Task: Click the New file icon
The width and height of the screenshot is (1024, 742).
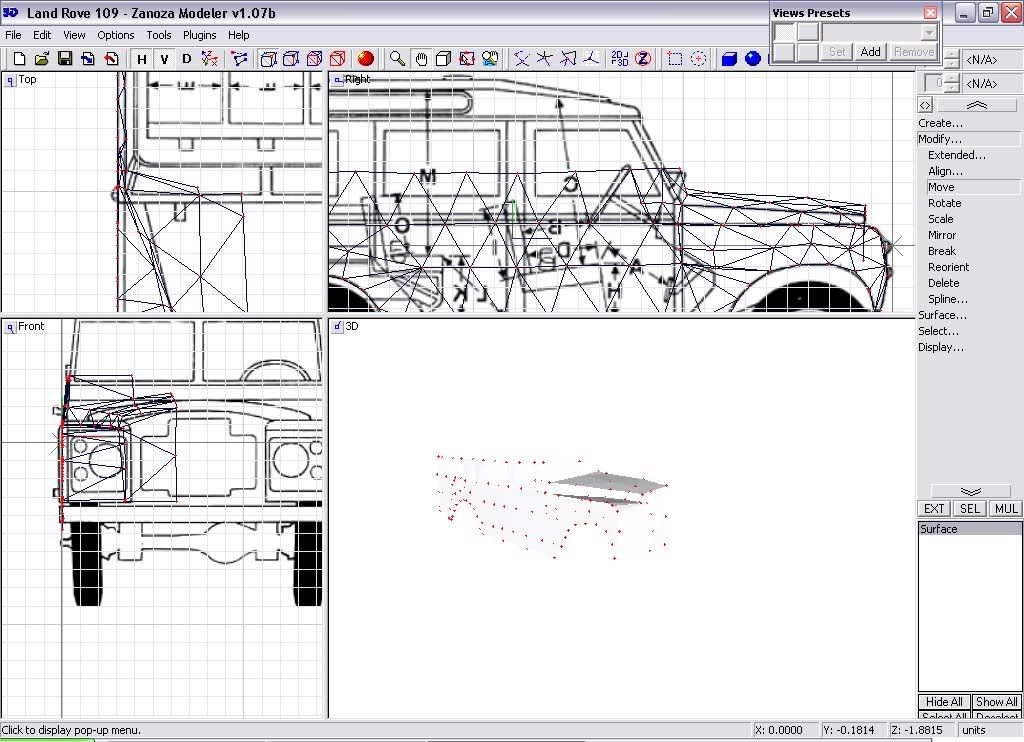Action: point(19,59)
